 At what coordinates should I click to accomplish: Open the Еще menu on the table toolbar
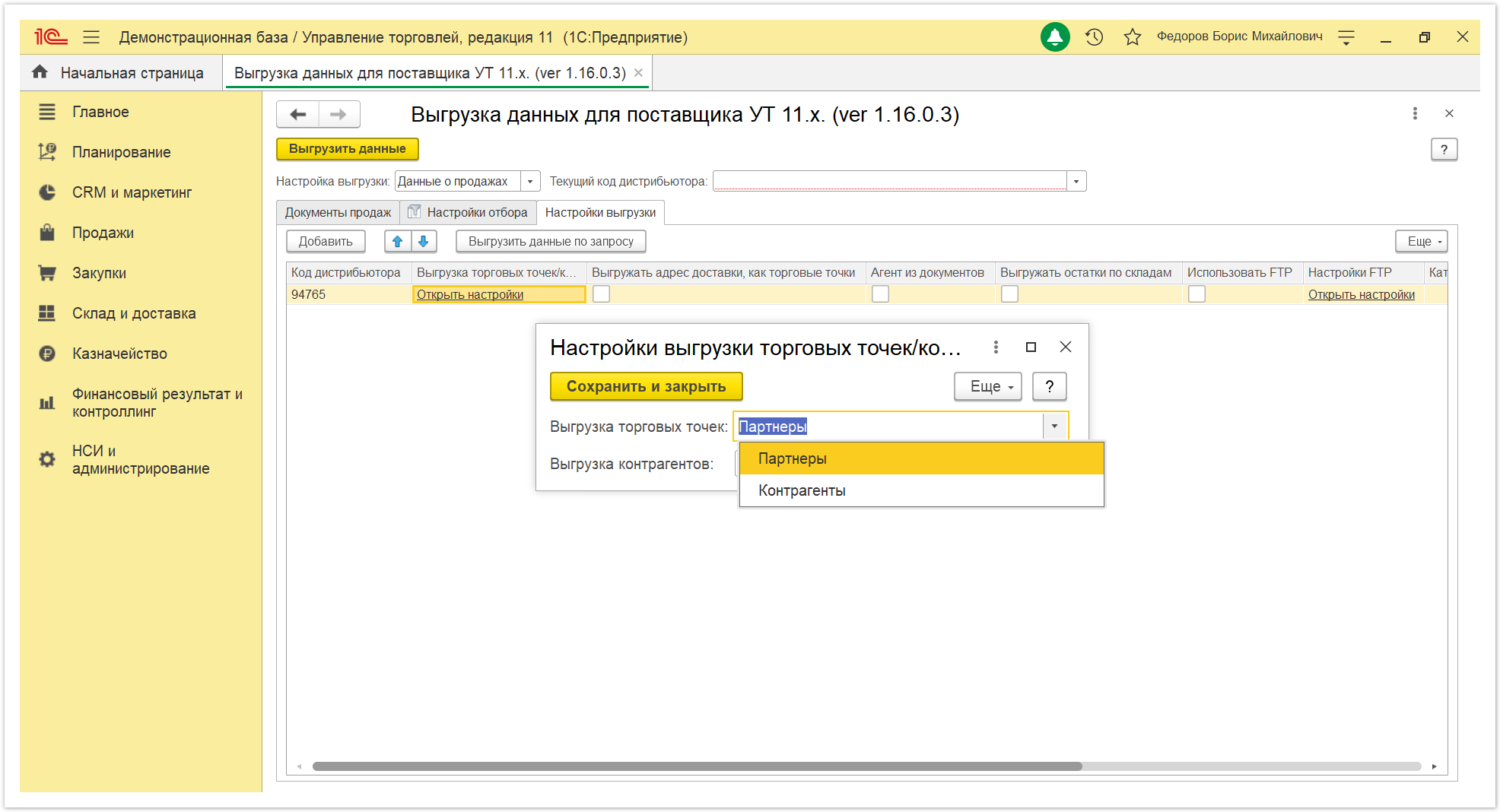coord(1421,241)
